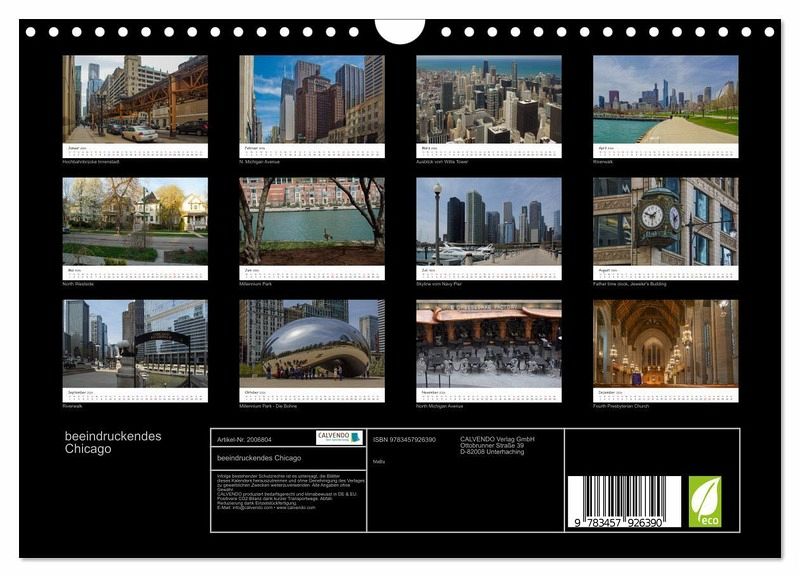The width and height of the screenshot is (800, 577).
Task: Click the September date strip
Action: pos(135,395)
